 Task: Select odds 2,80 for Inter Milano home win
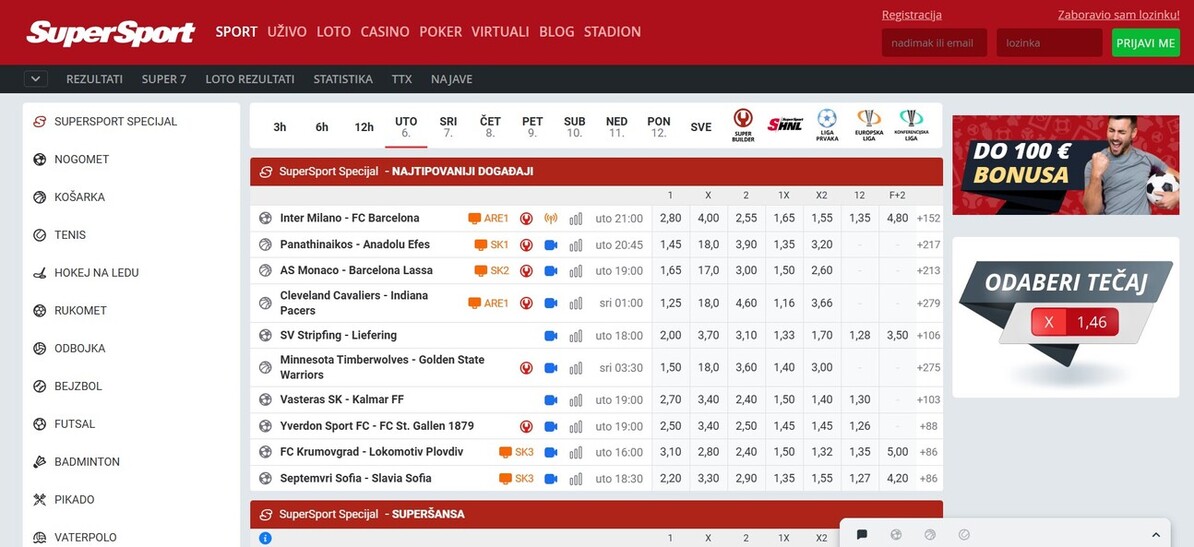click(670, 219)
